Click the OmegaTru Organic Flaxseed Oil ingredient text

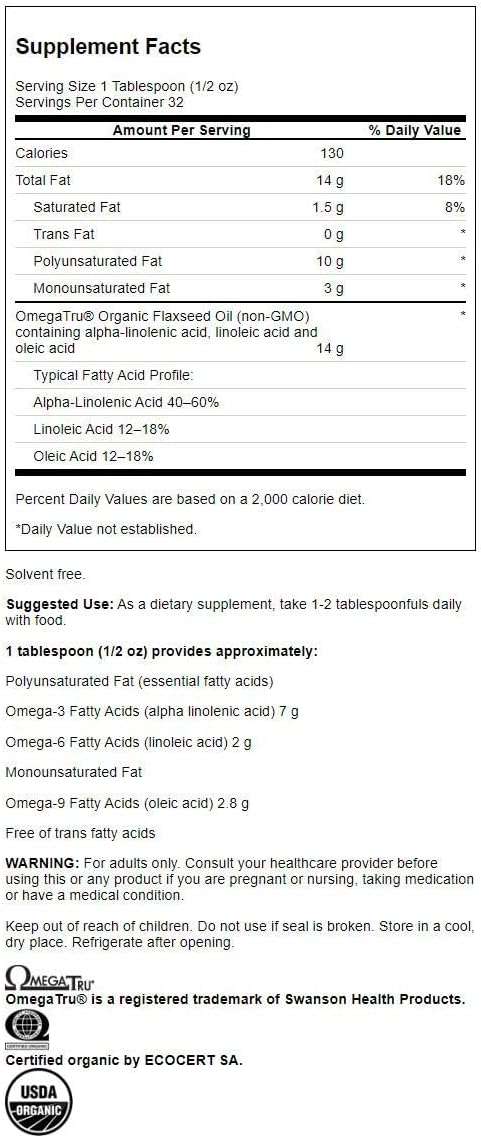click(x=168, y=332)
